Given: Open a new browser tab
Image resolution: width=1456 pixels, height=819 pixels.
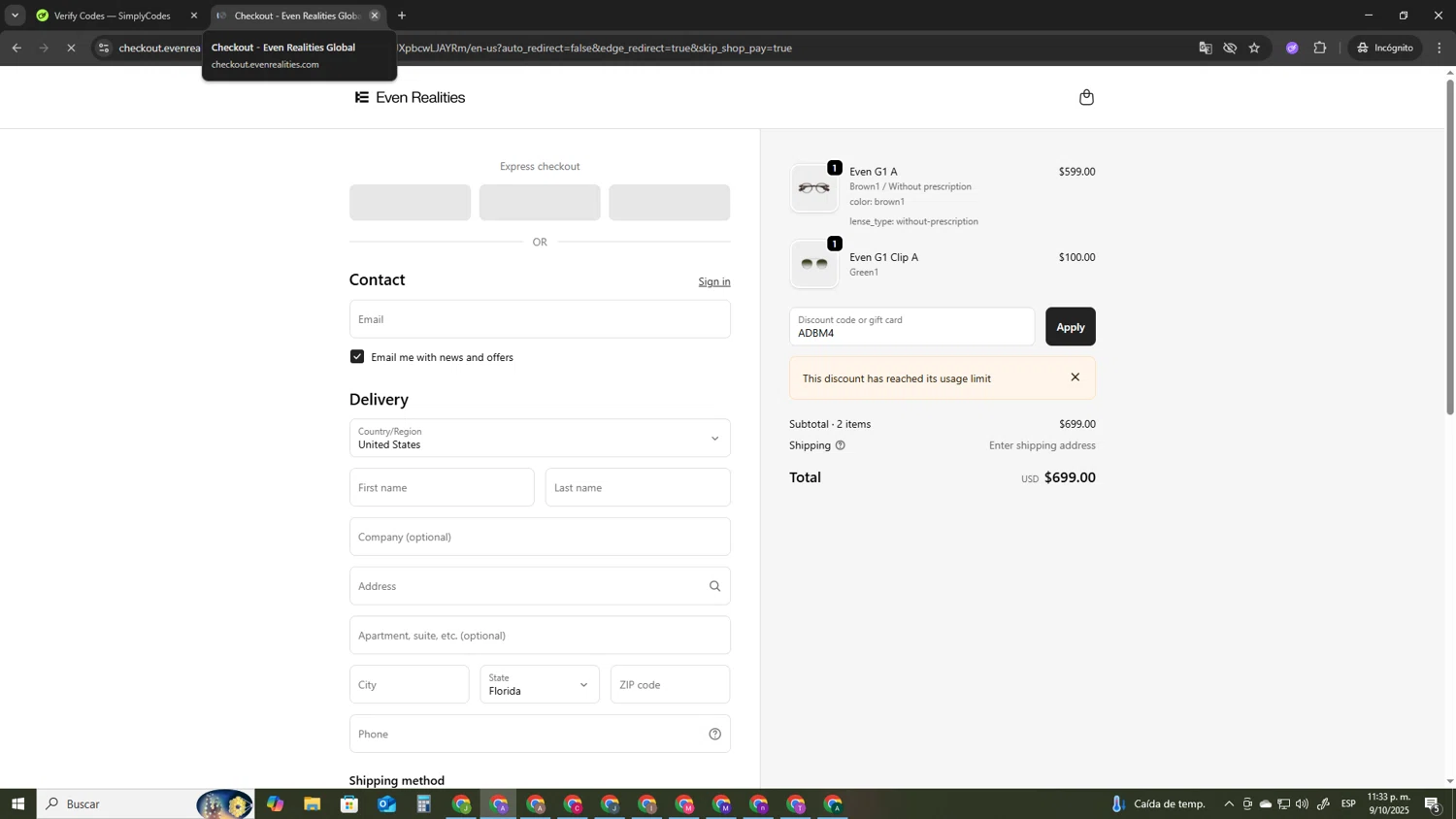Looking at the screenshot, I should tap(402, 16).
